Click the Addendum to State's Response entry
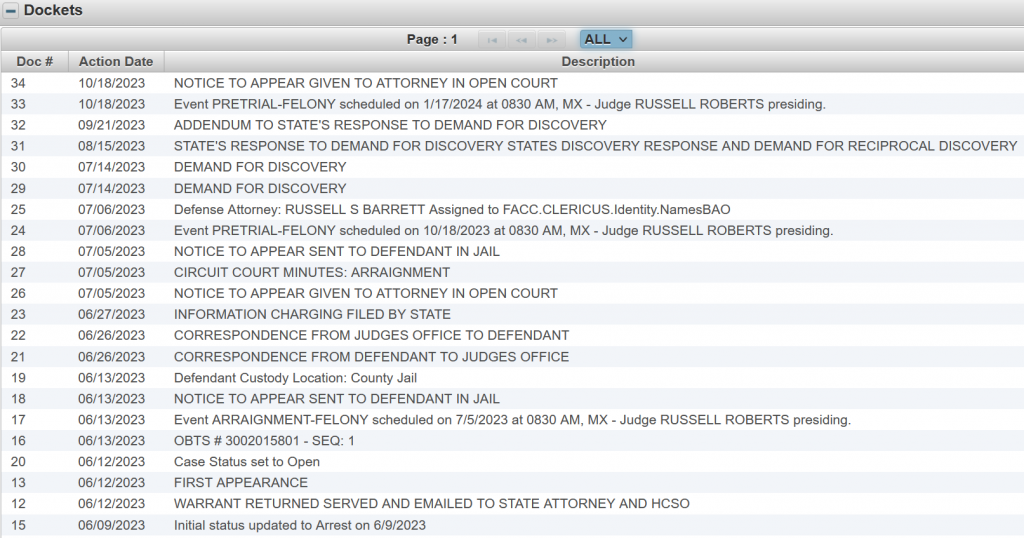The width and height of the screenshot is (1024, 538). tap(390, 125)
